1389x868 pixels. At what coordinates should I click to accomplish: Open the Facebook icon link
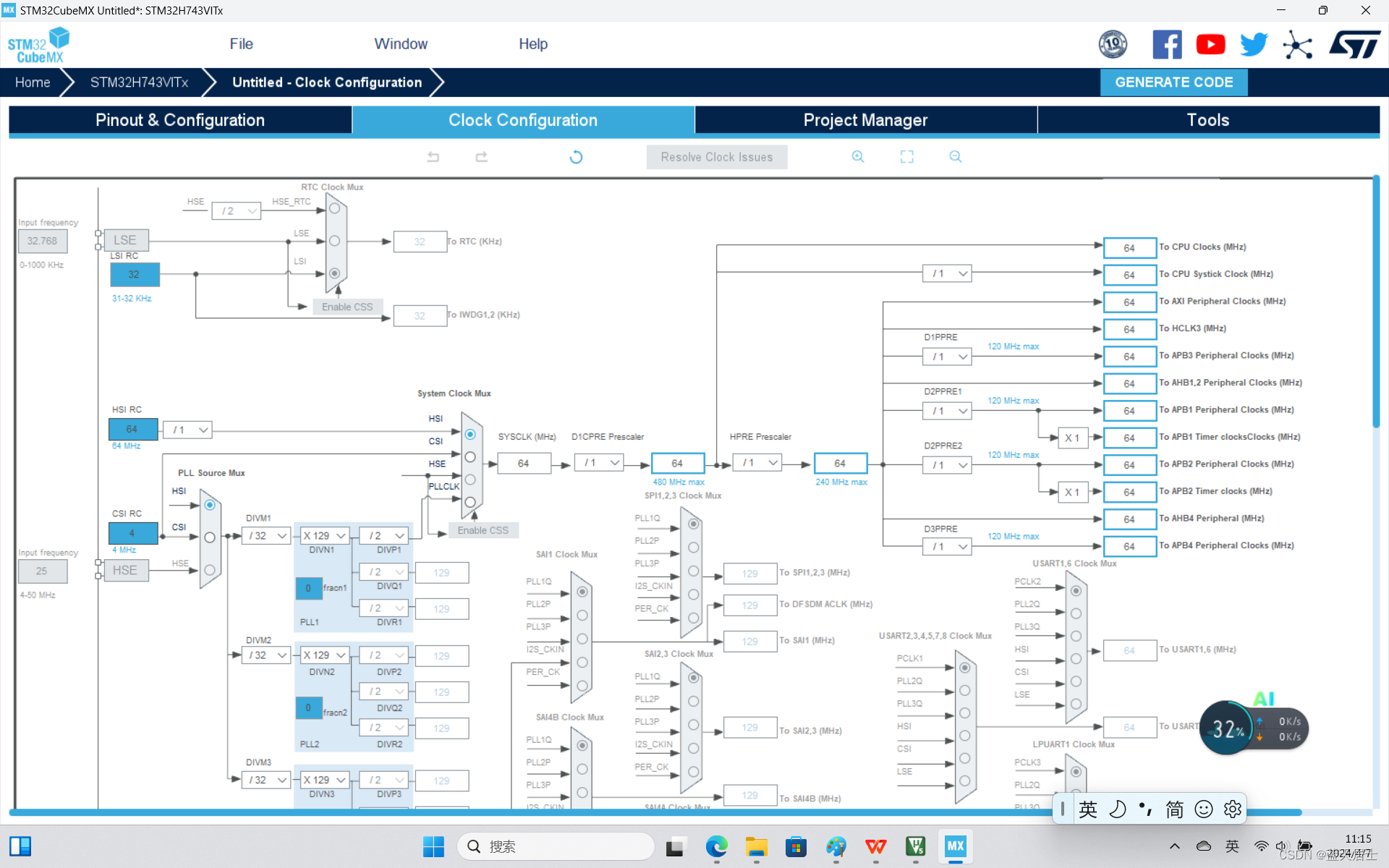click(1167, 45)
